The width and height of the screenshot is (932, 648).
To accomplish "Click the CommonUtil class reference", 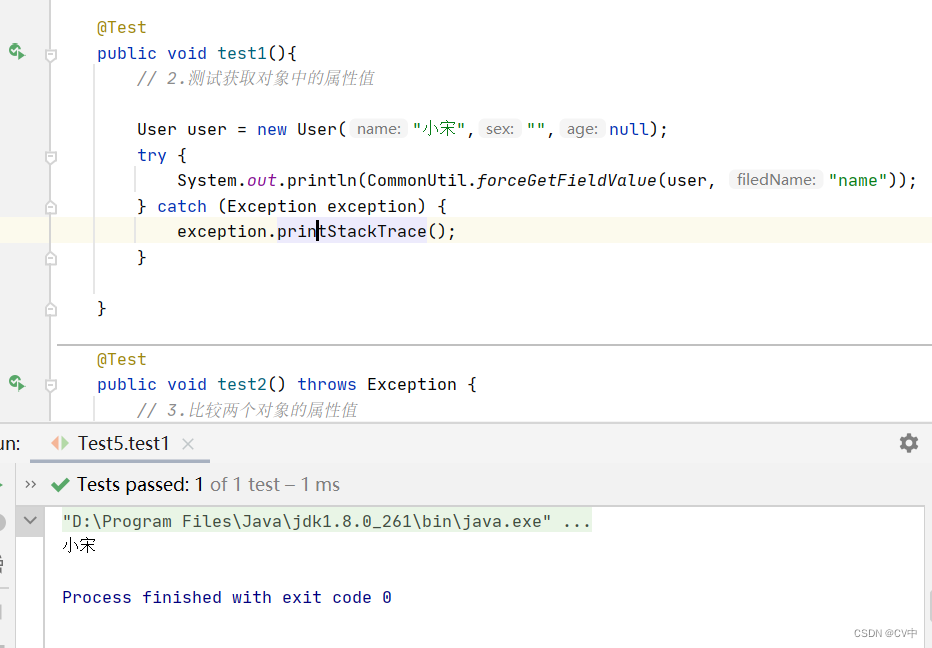I will pos(417,180).
